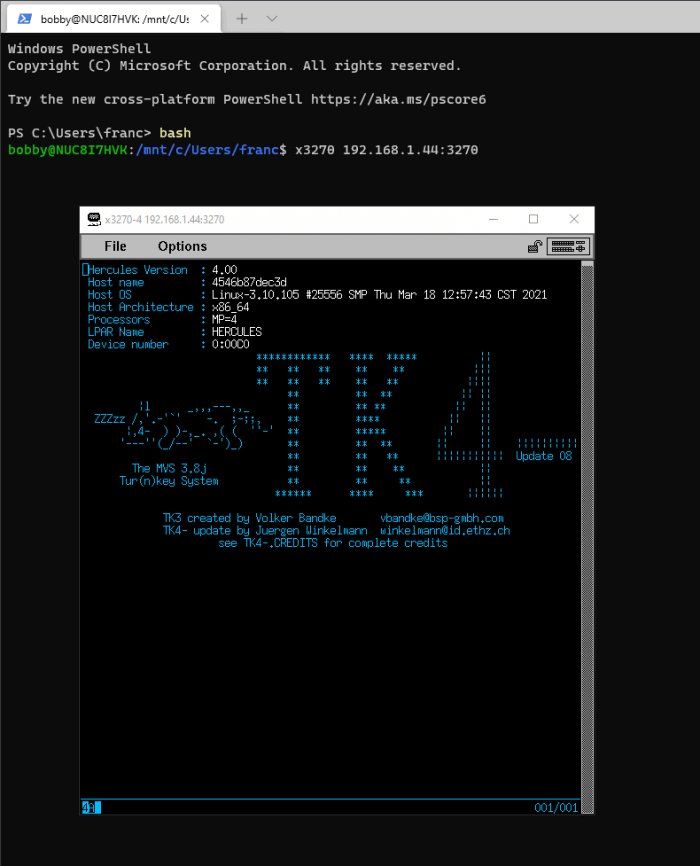Click the 4A status indicator at bottom left
700x866 pixels.
pos(91,807)
